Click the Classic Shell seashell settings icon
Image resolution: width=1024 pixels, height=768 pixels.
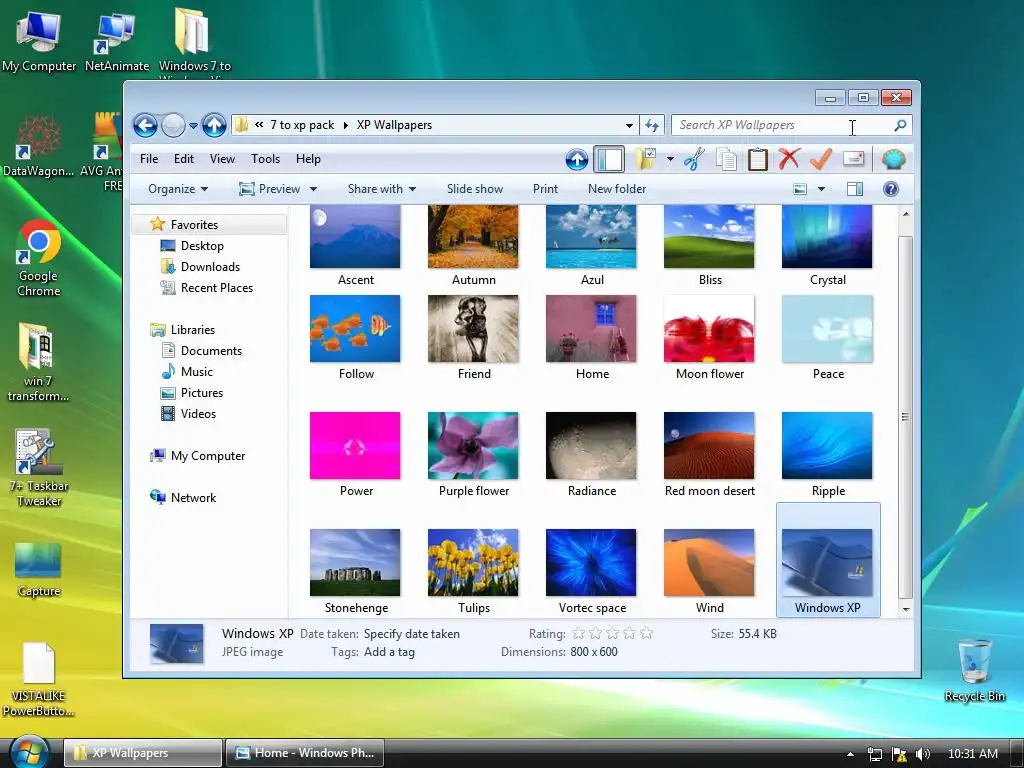pos(893,159)
